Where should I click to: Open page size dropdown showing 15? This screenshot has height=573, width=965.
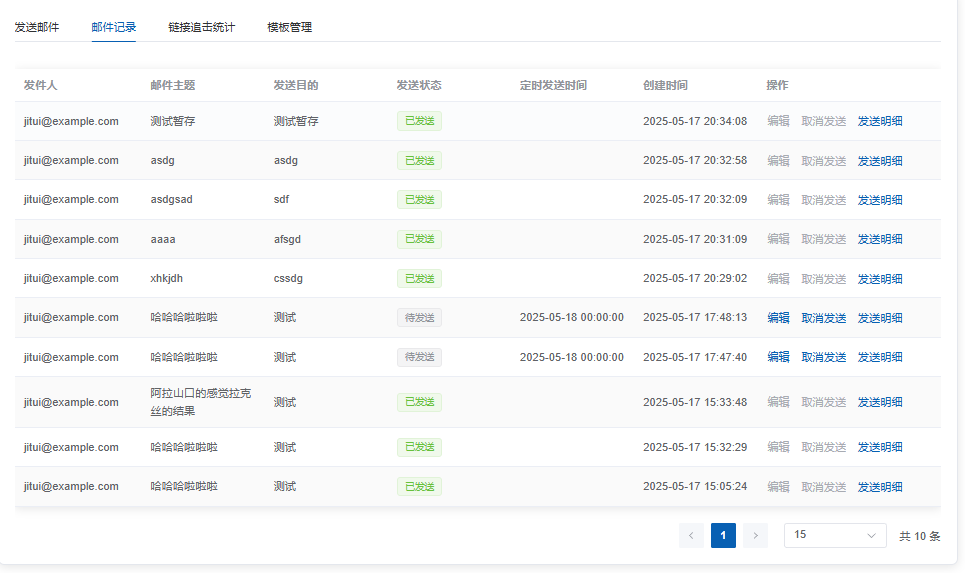(835, 536)
